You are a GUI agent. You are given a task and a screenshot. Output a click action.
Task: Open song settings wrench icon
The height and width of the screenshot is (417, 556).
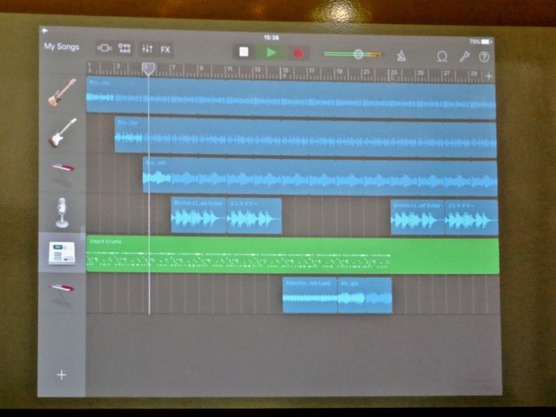point(464,56)
